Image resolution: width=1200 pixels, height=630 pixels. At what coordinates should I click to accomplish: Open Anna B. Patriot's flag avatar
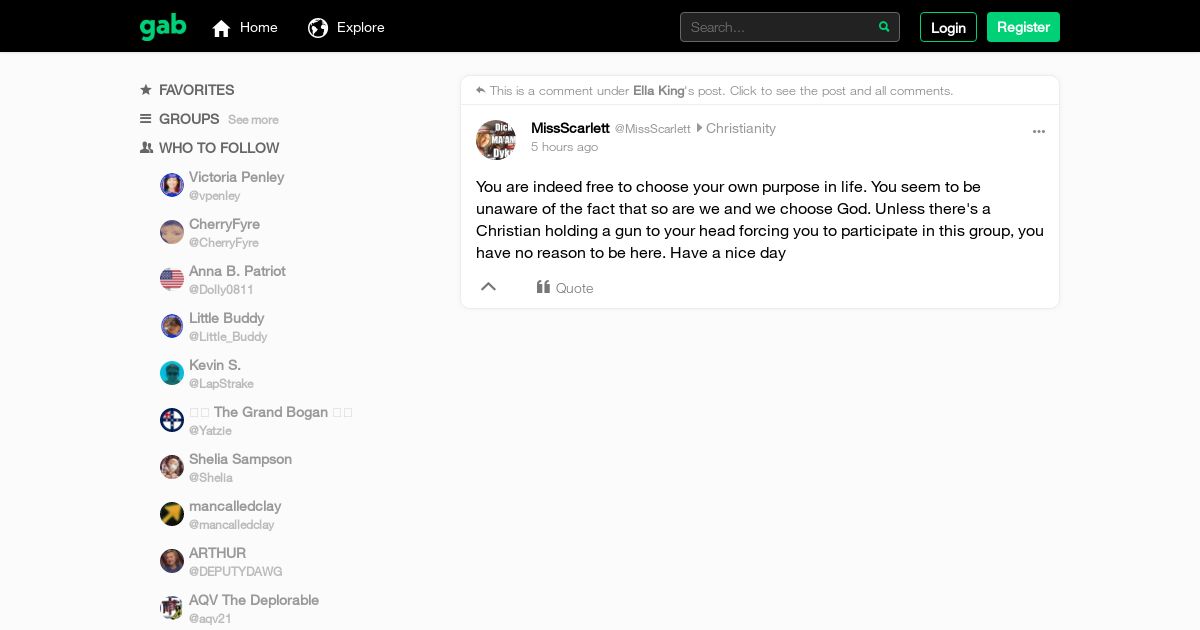[172, 279]
